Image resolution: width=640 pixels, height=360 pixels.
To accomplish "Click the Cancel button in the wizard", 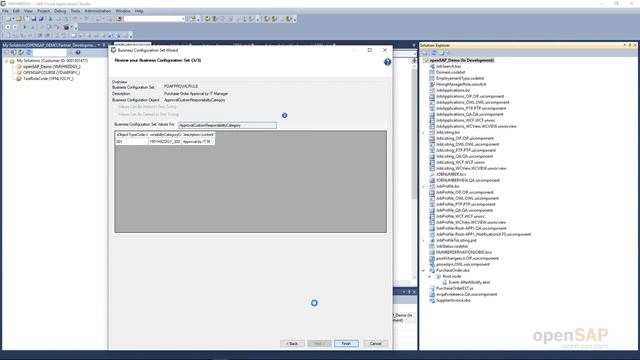I will 375,343.
